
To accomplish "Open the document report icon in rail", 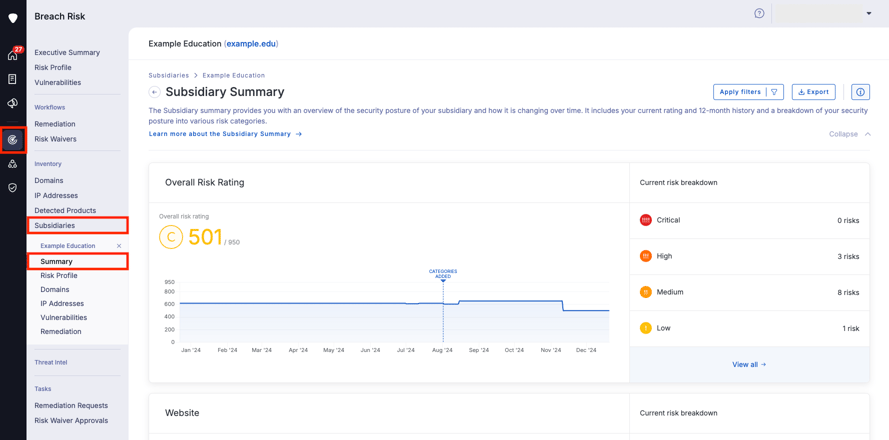I will 12,79.
